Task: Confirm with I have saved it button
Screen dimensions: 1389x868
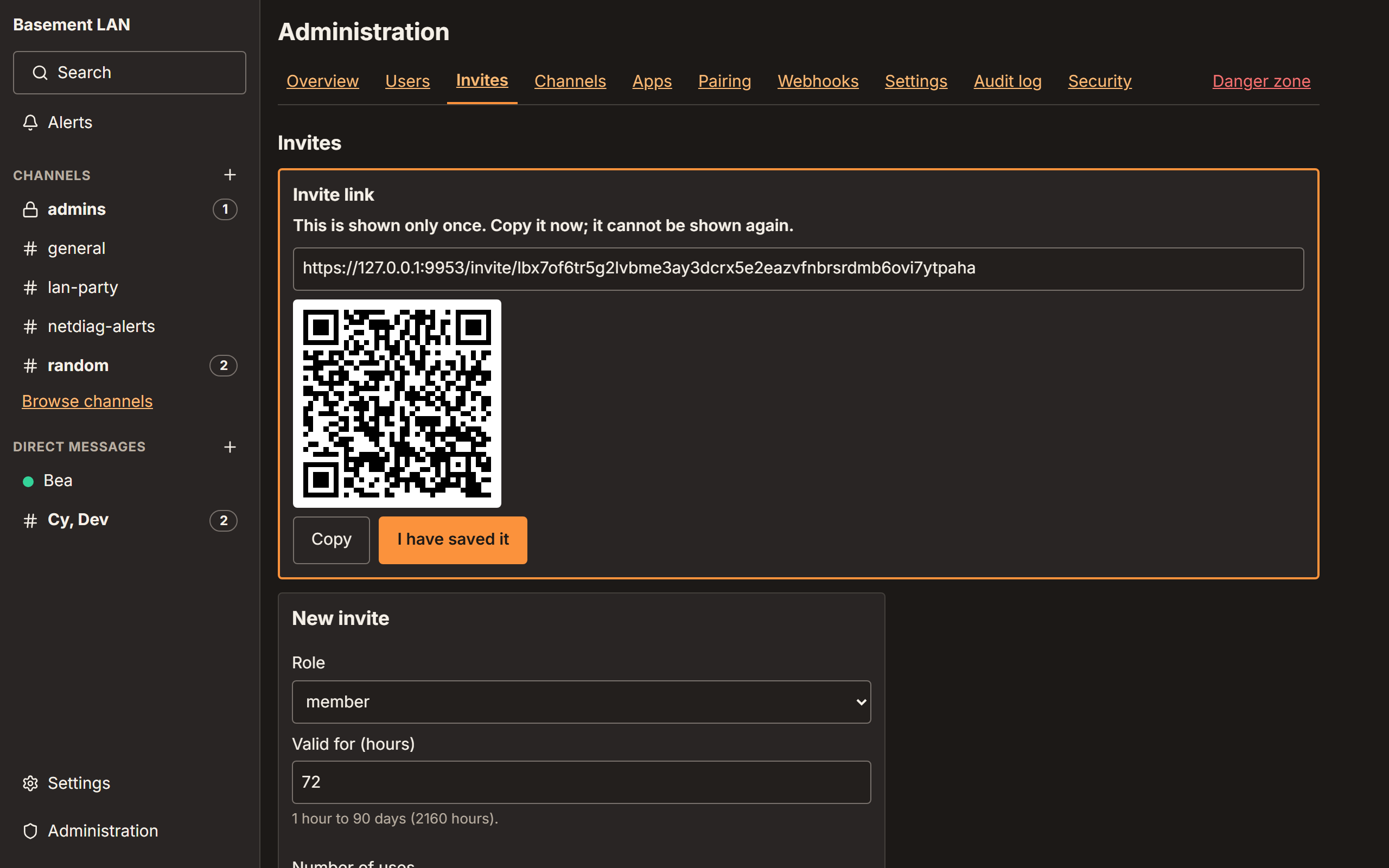Action: (x=453, y=540)
